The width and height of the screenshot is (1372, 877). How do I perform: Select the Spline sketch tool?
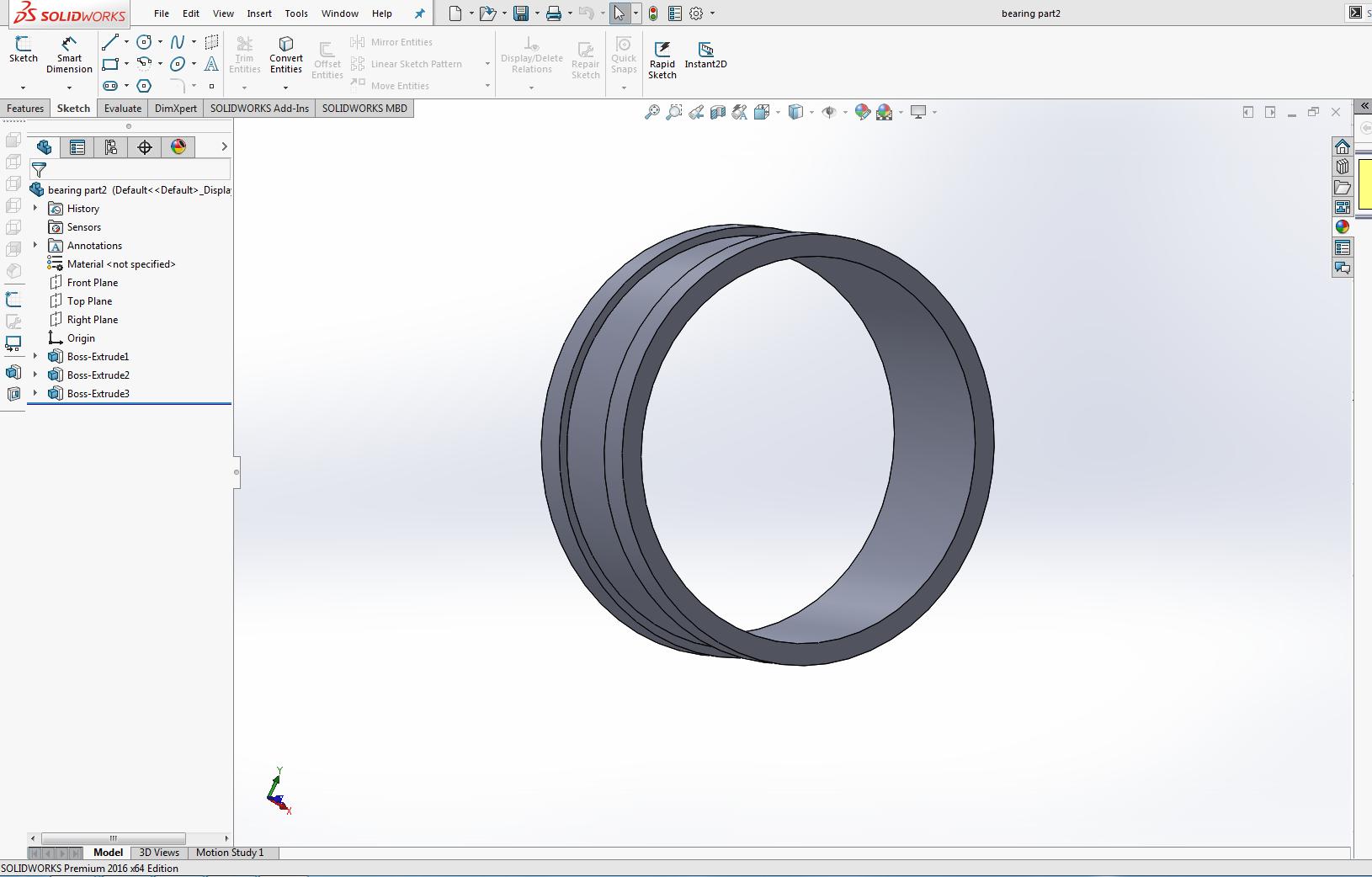(178, 42)
